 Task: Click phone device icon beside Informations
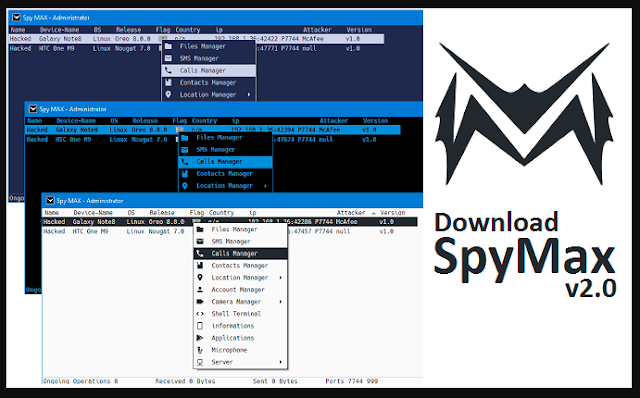200,326
